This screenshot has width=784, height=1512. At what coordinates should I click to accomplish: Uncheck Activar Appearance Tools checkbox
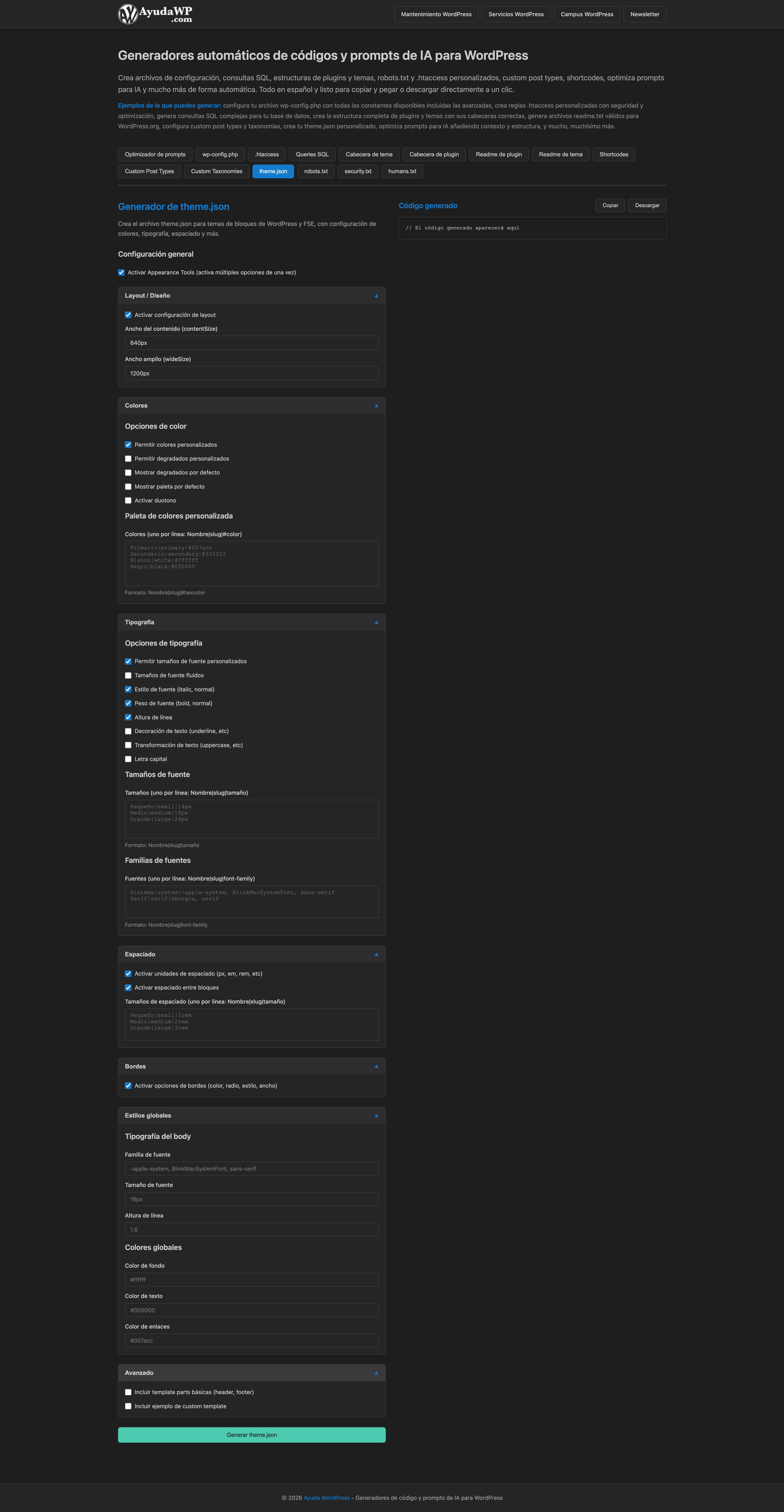pos(121,272)
